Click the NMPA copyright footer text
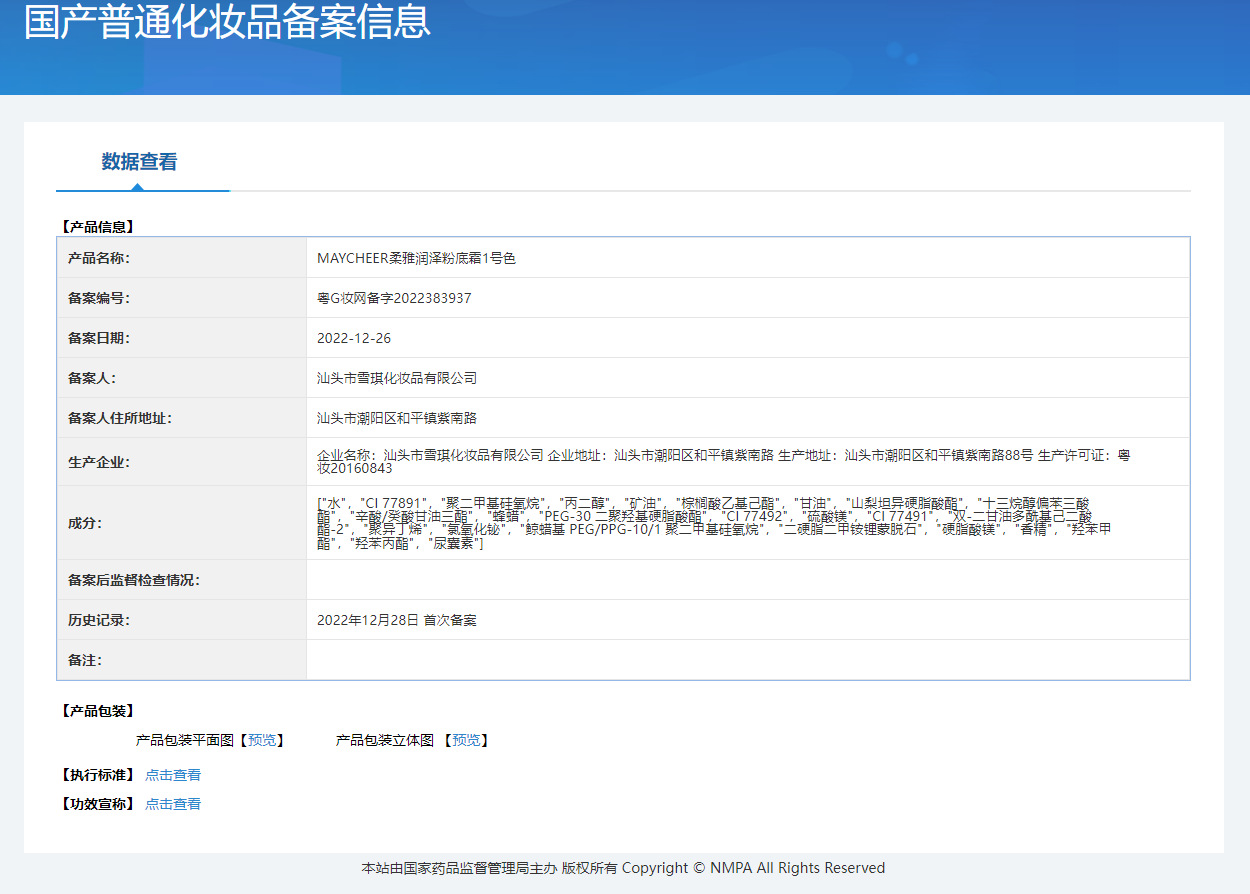The height and width of the screenshot is (894, 1250). tap(623, 868)
